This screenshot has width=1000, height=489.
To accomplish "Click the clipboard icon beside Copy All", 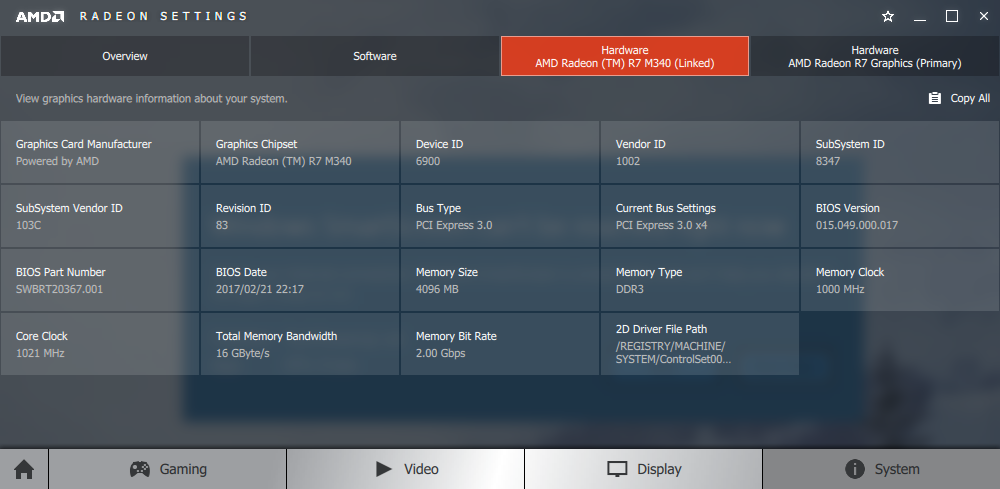I will (x=934, y=98).
